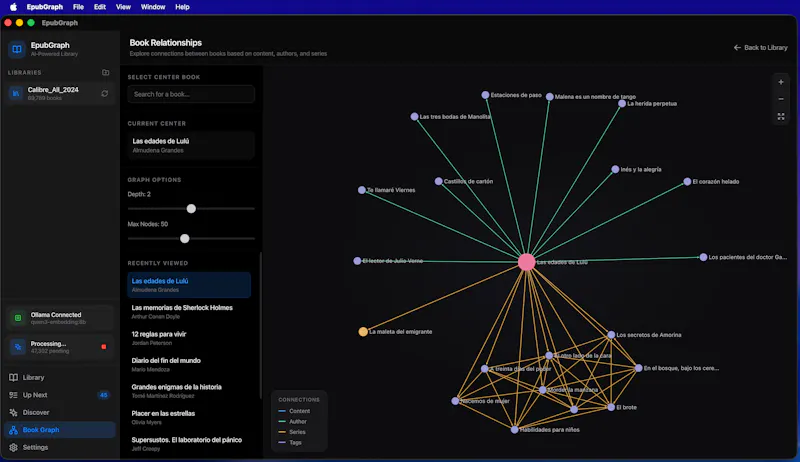This screenshot has width=800, height=462.
Task: Select the Nacemos de mujer node
Action: (x=455, y=401)
